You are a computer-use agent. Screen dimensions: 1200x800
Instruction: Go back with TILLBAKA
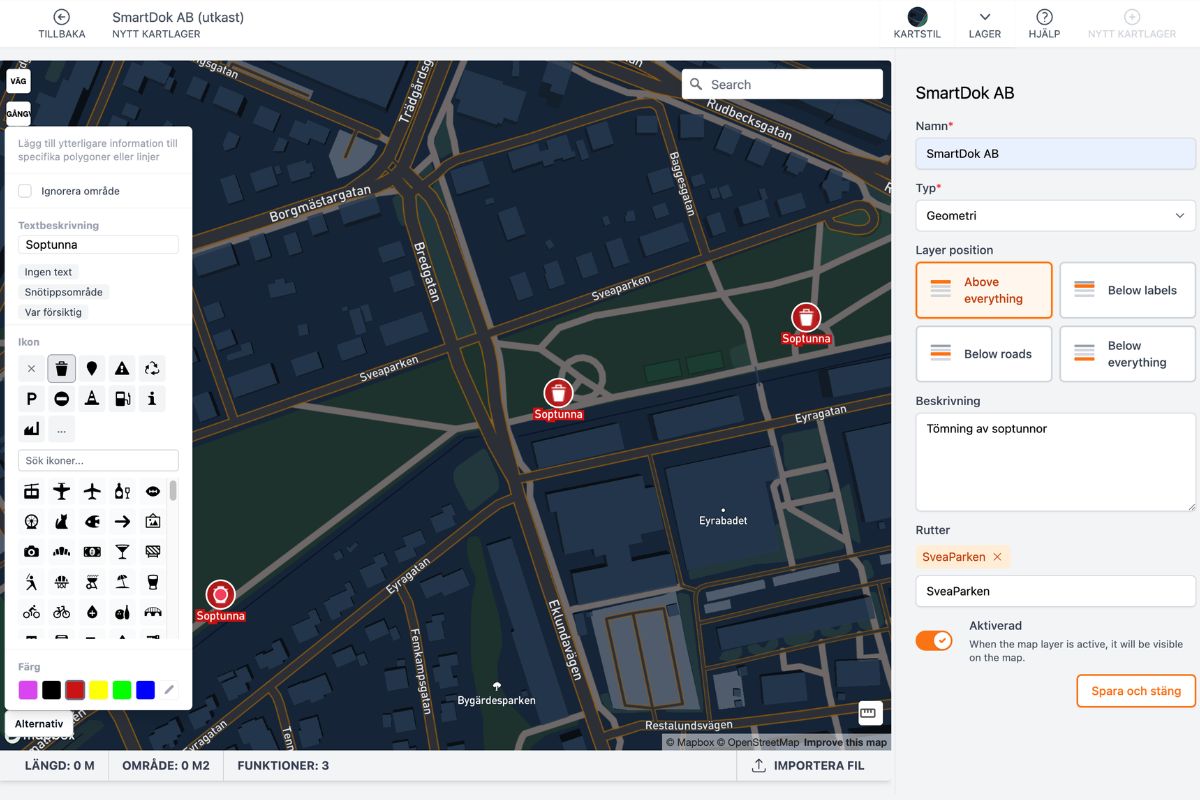click(62, 24)
